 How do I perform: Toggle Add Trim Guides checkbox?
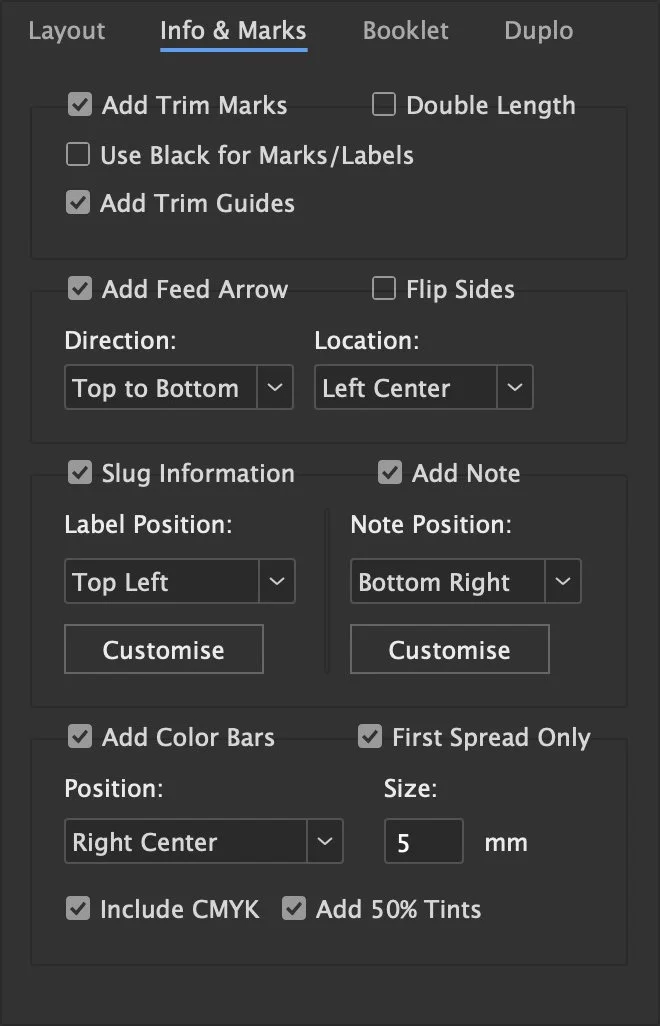[x=78, y=202]
